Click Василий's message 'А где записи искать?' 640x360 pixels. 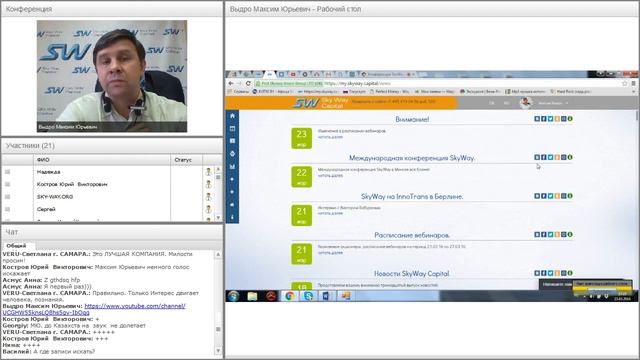point(64,351)
